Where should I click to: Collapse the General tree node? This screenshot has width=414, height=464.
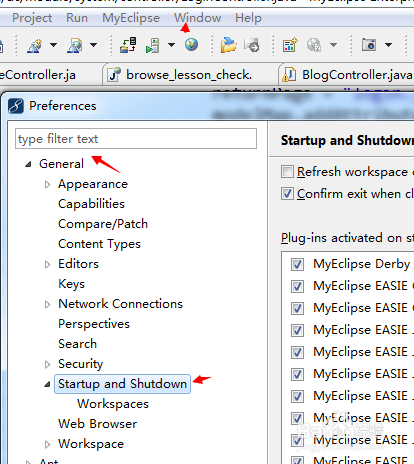[x=29, y=164]
